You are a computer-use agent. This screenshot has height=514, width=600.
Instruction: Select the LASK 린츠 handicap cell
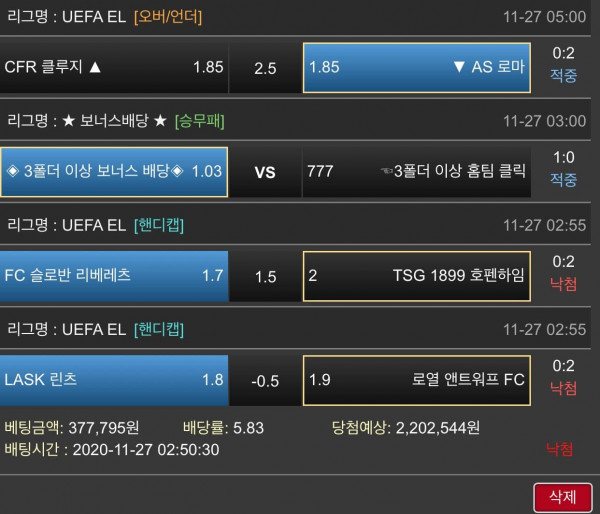[114, 380]
